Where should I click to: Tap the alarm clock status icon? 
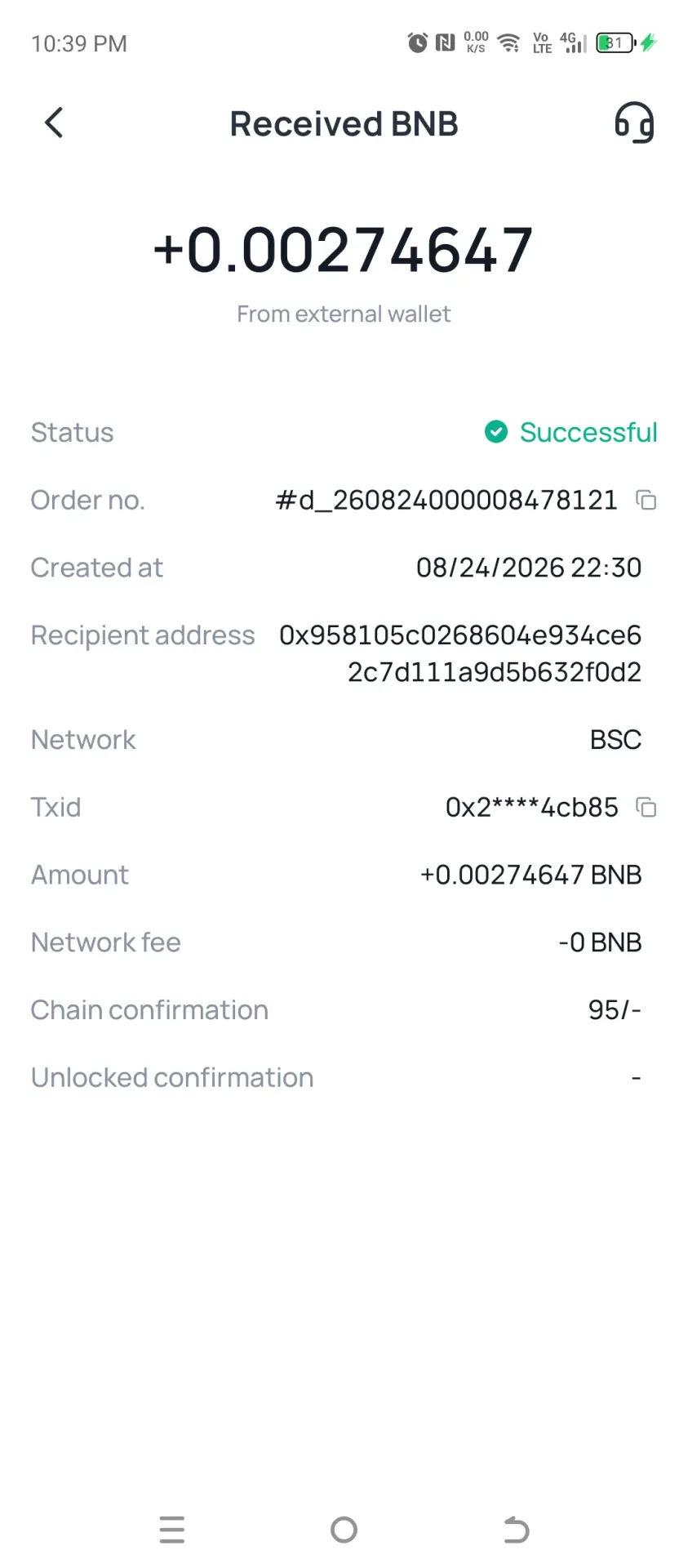pyautogui.click(x=417, y=42)
